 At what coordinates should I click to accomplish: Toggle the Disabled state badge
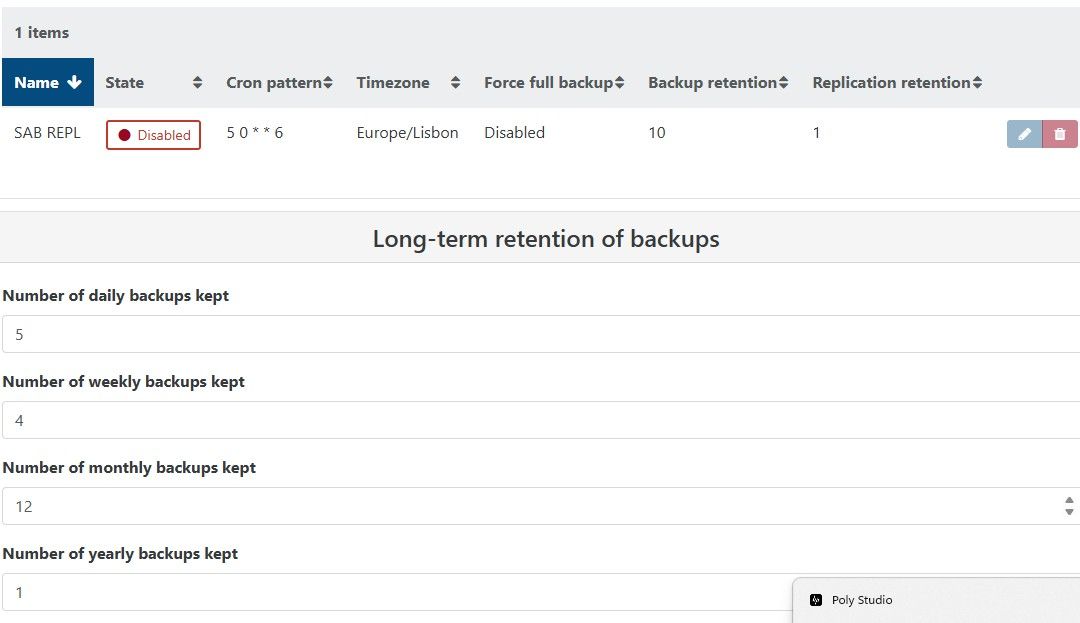coord(154,134)
